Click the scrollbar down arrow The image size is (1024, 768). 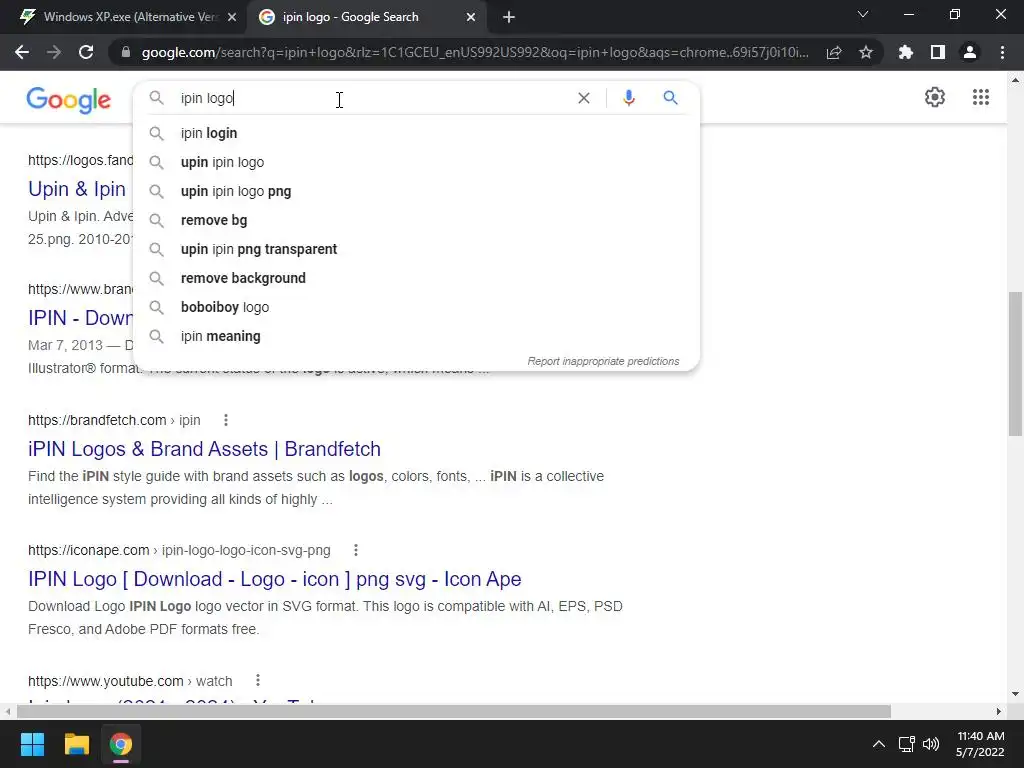point(1015,694)
